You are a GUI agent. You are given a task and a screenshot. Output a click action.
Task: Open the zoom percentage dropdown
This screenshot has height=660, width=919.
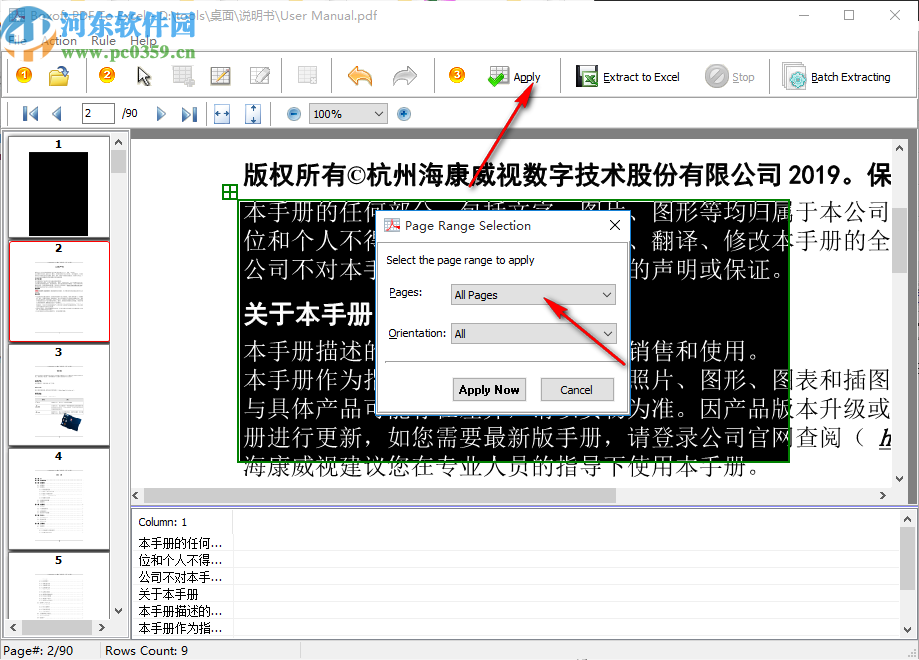coord(347,113)
